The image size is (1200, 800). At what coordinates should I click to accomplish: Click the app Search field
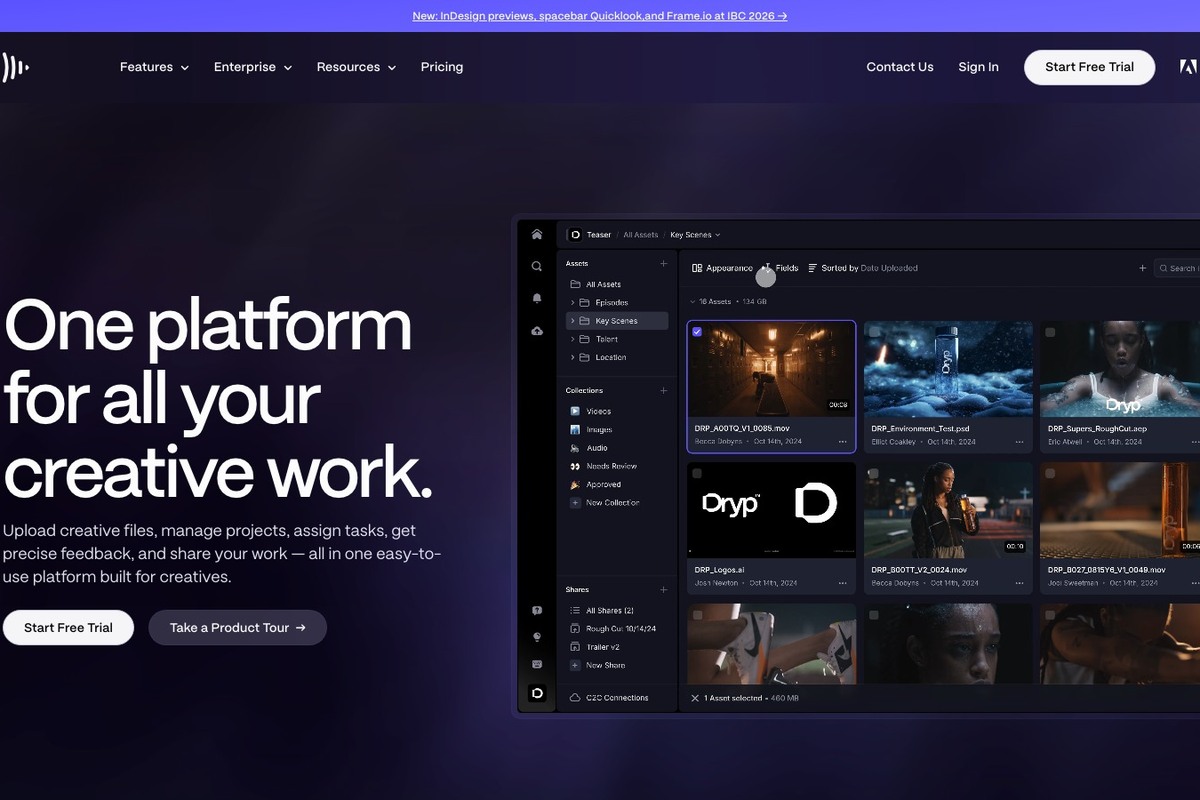pyautogui.click(x=1177, y=268)
